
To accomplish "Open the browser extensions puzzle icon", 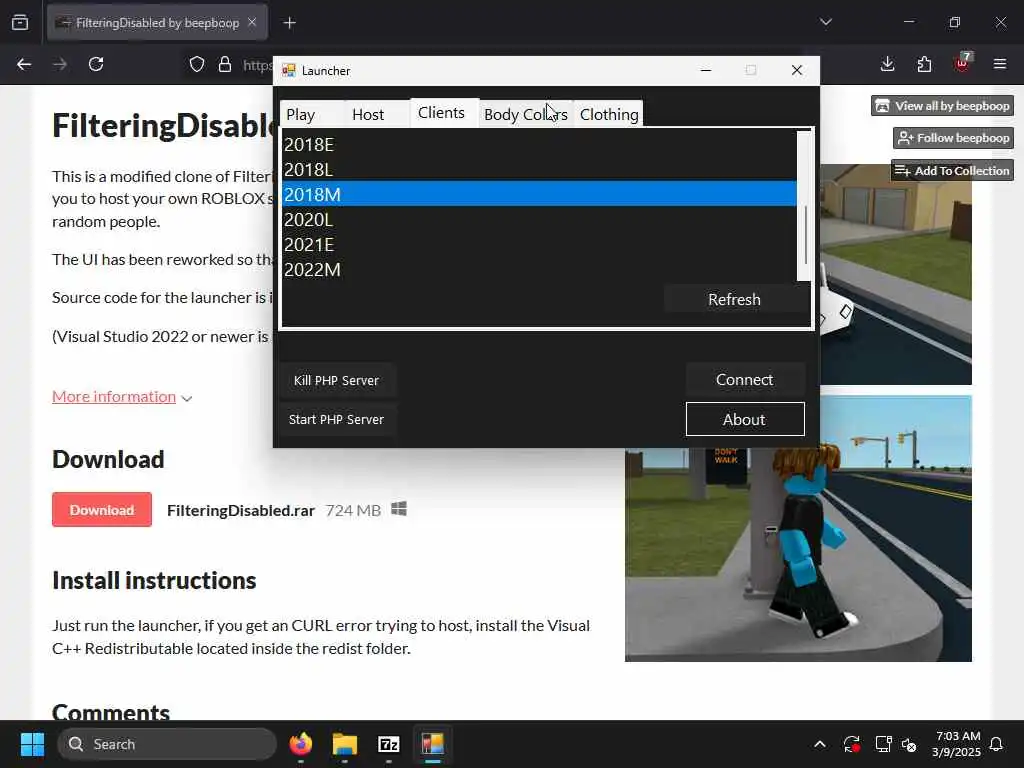I will pos(924,64).
